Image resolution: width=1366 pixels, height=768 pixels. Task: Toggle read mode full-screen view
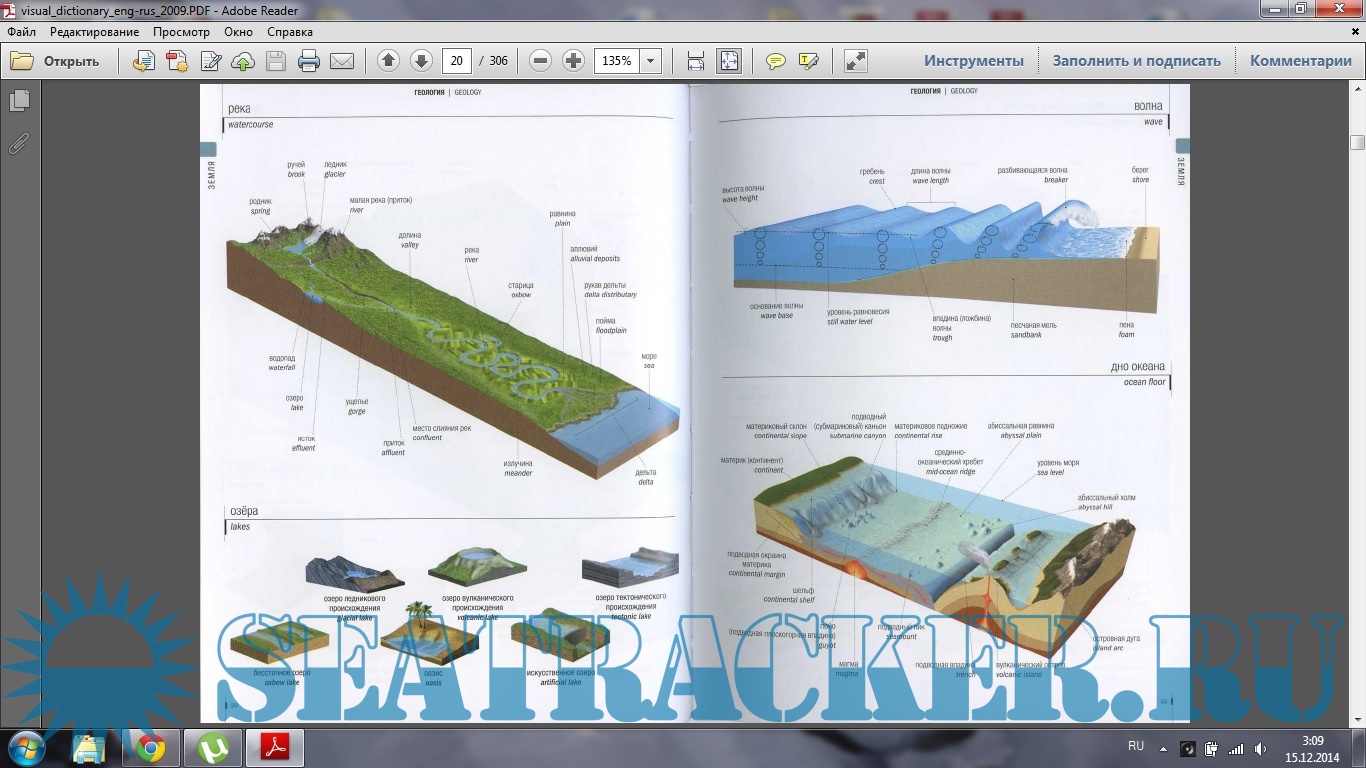[855, 61]
